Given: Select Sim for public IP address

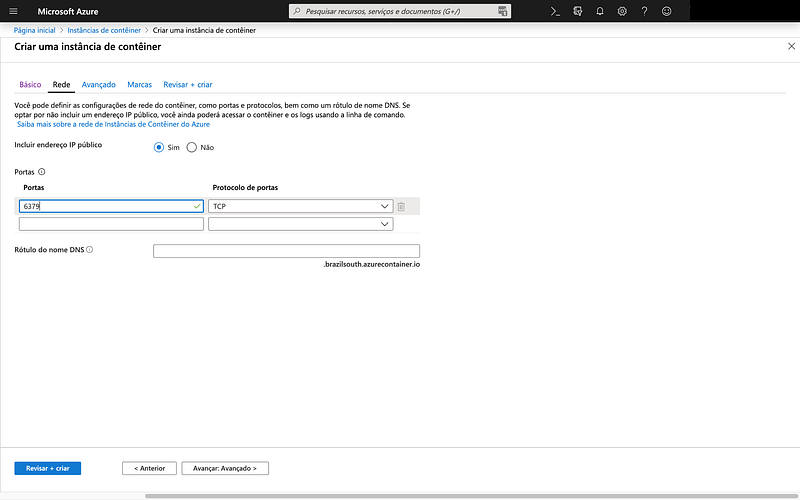Looking at the screenshot, I should 159,147.
